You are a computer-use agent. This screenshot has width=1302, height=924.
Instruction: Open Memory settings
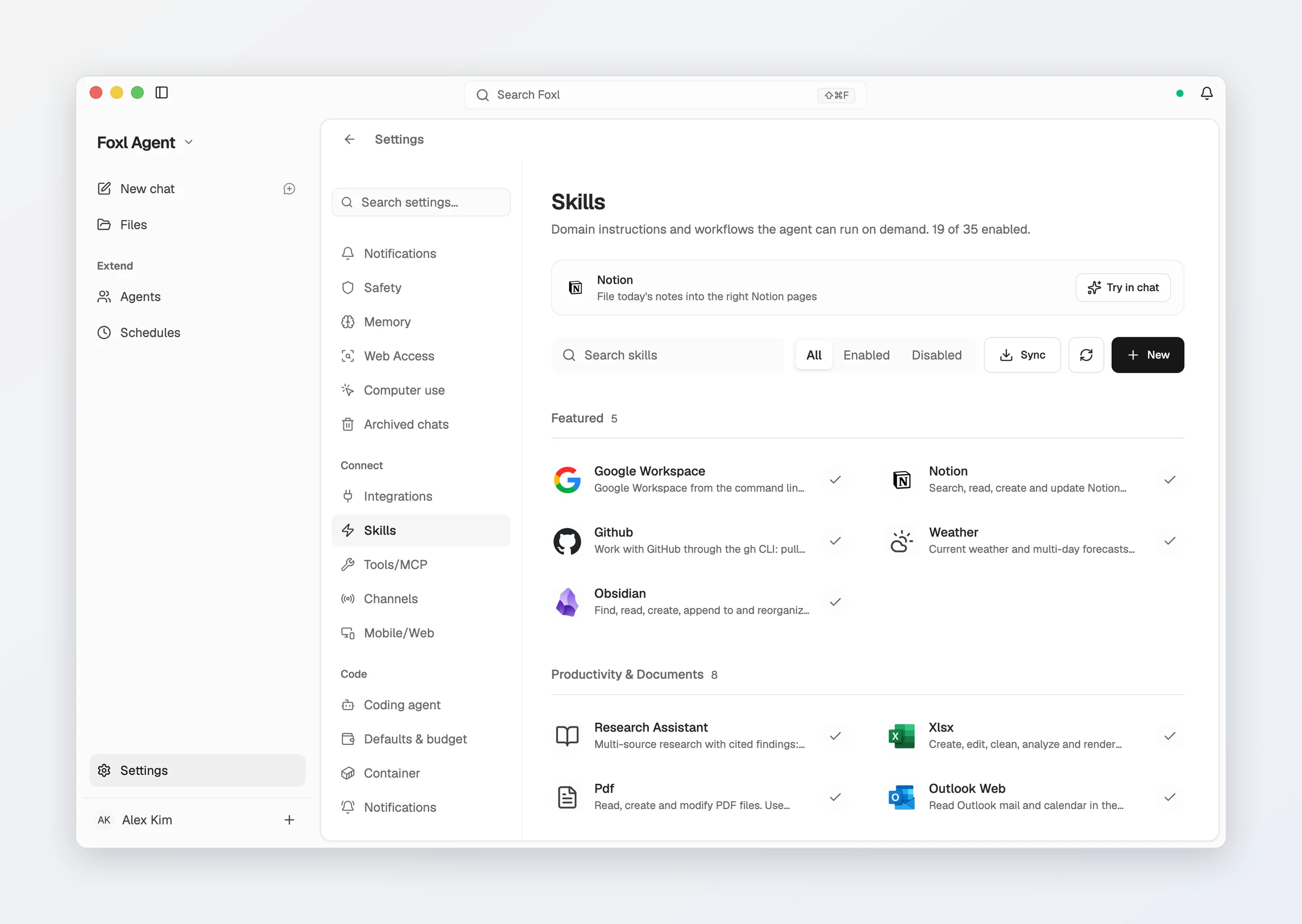tap(420, 322)
